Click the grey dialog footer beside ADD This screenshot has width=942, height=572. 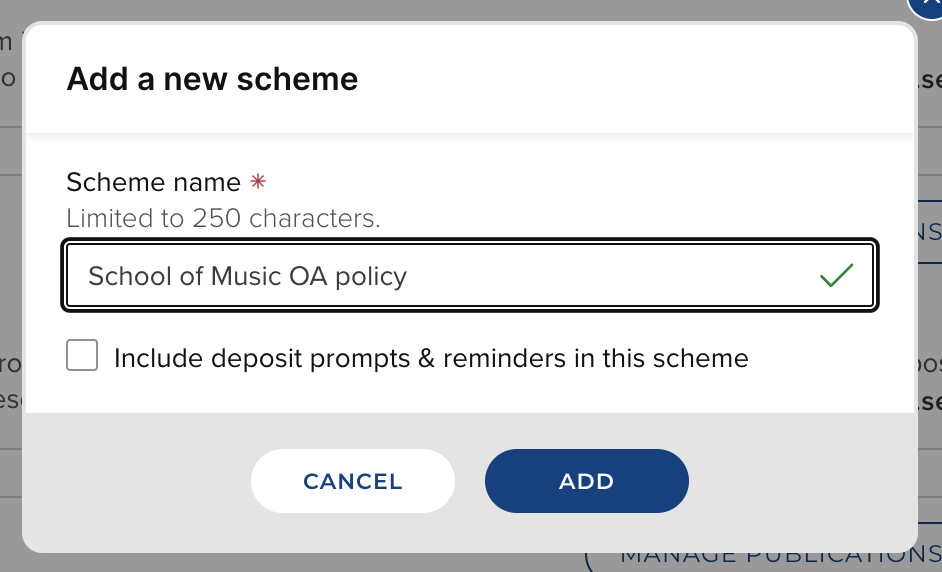coord(800,481)
